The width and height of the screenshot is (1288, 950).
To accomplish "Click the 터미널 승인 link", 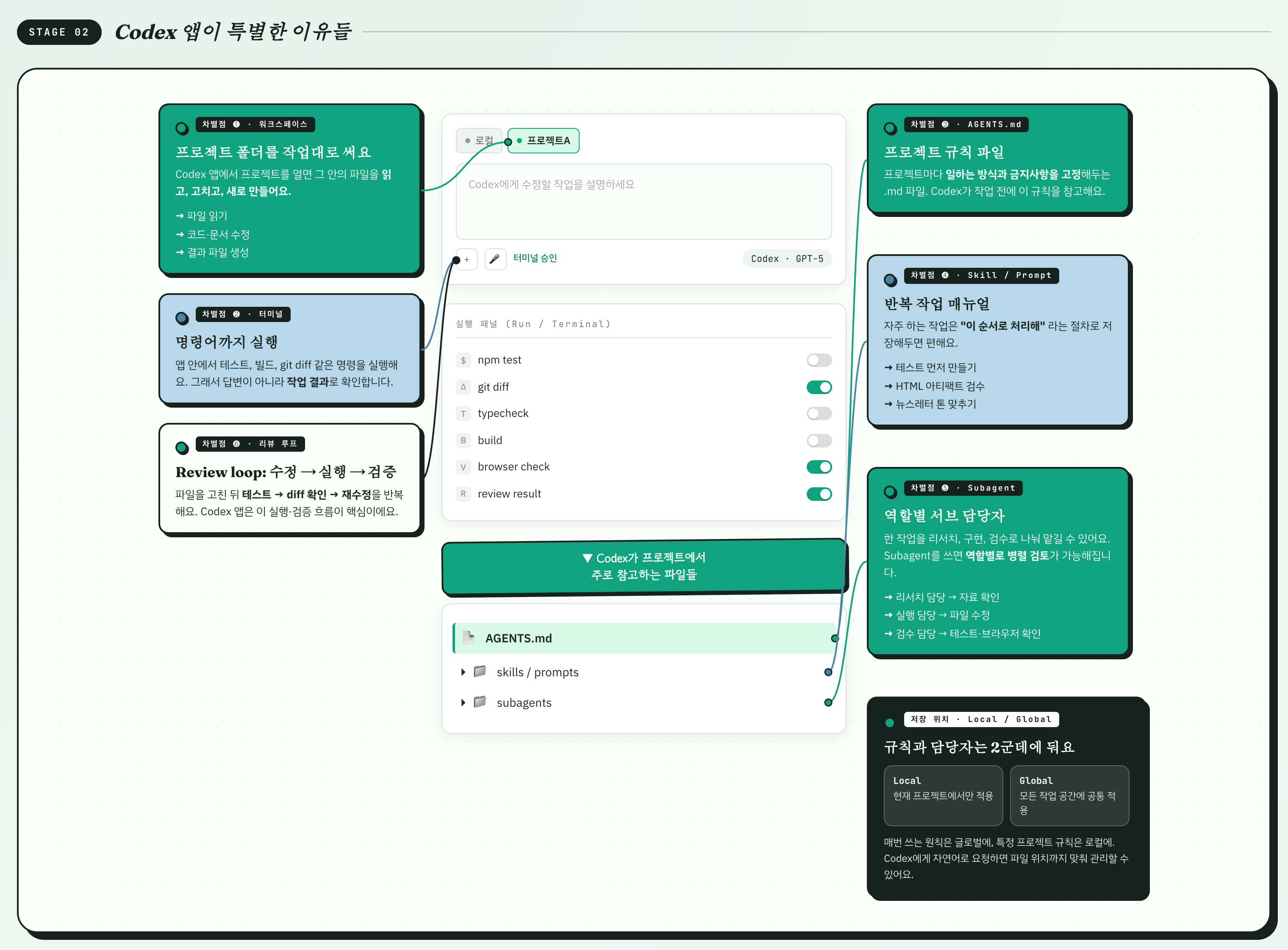I will pos(536,258).
